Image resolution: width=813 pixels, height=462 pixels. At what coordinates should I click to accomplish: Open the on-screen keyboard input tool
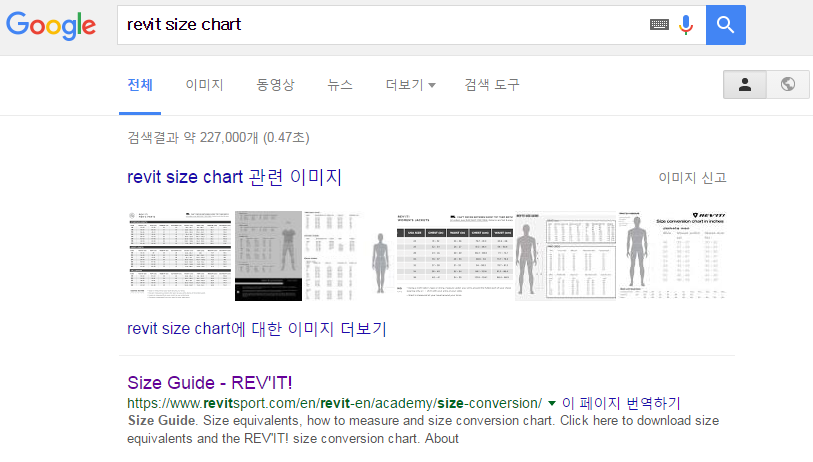pyautogui.click(x=659, y=25)
